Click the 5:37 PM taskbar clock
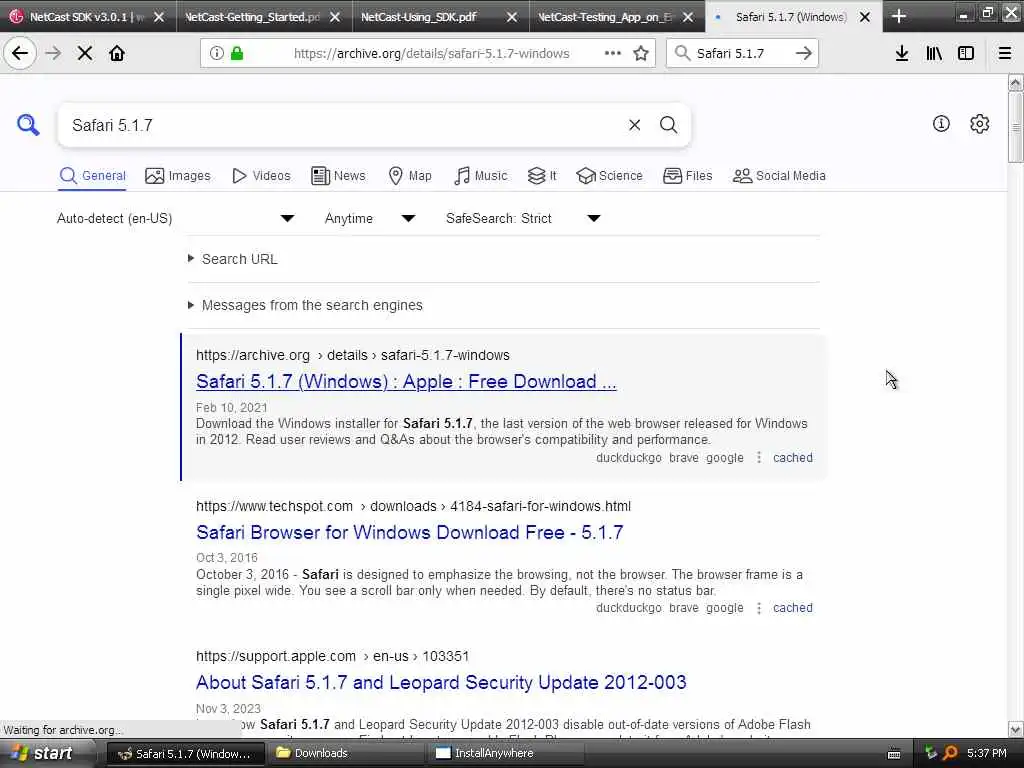The width and height of the screenshot is (1024, 768). [987, 753]
